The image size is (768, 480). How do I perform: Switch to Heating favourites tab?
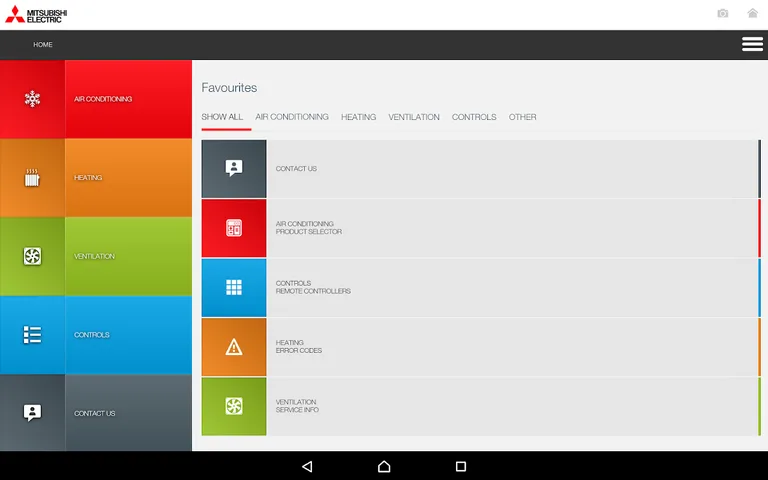coord(359,117)
